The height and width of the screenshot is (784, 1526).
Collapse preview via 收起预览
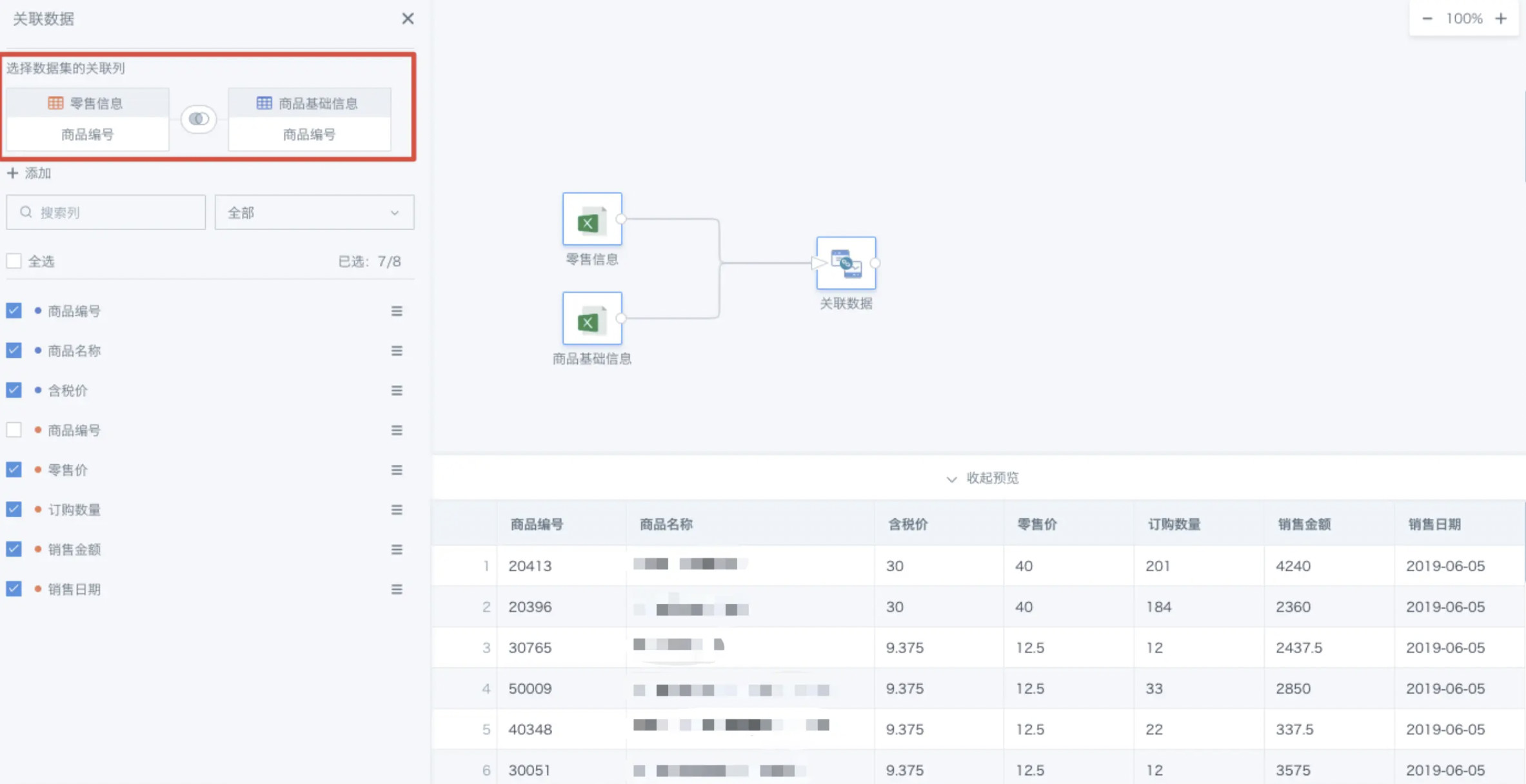982,478
